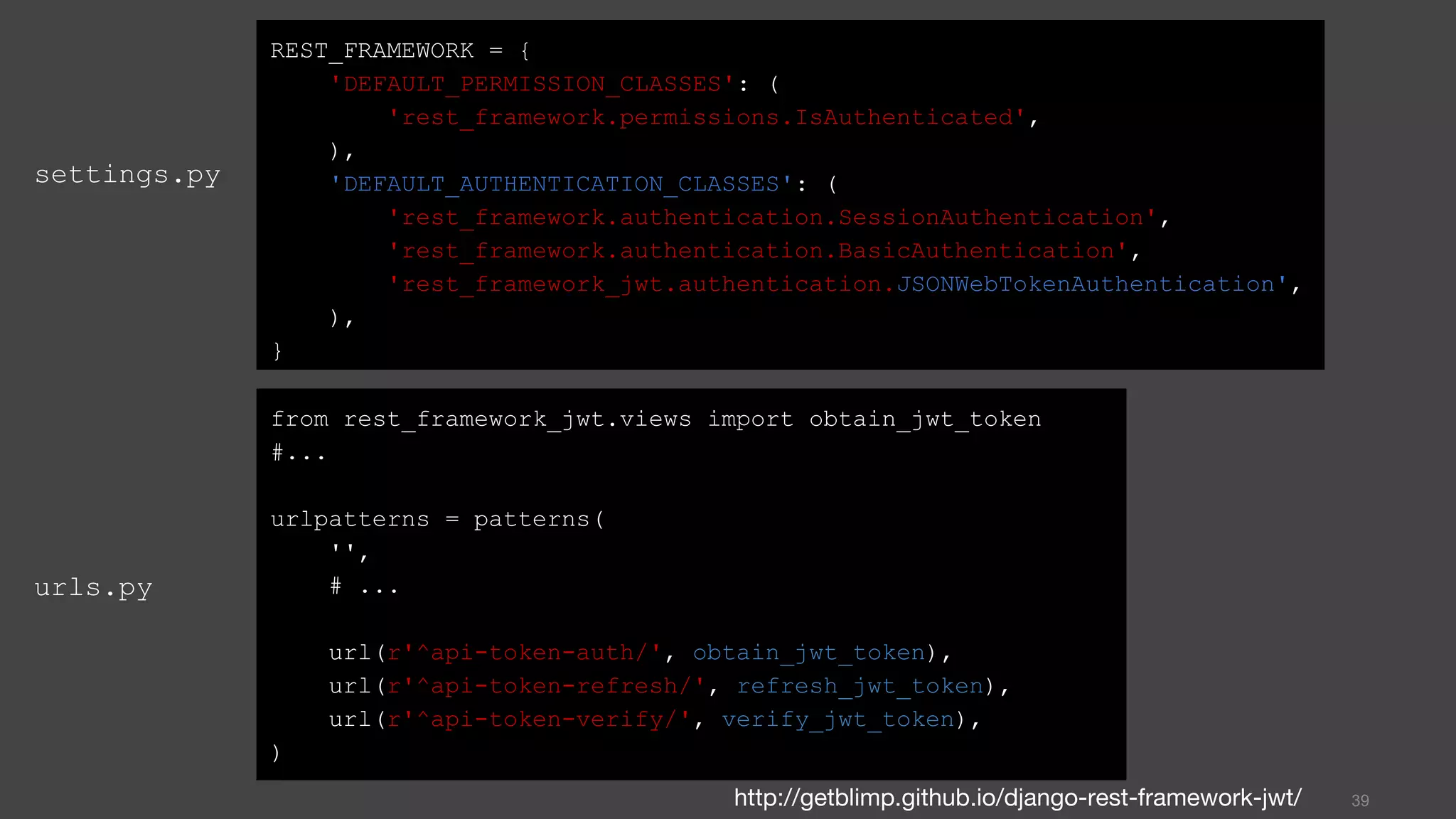Click the urlpatterns = patterns( line
This screenshot has height=819, width=1456.
tap(437, 520)
